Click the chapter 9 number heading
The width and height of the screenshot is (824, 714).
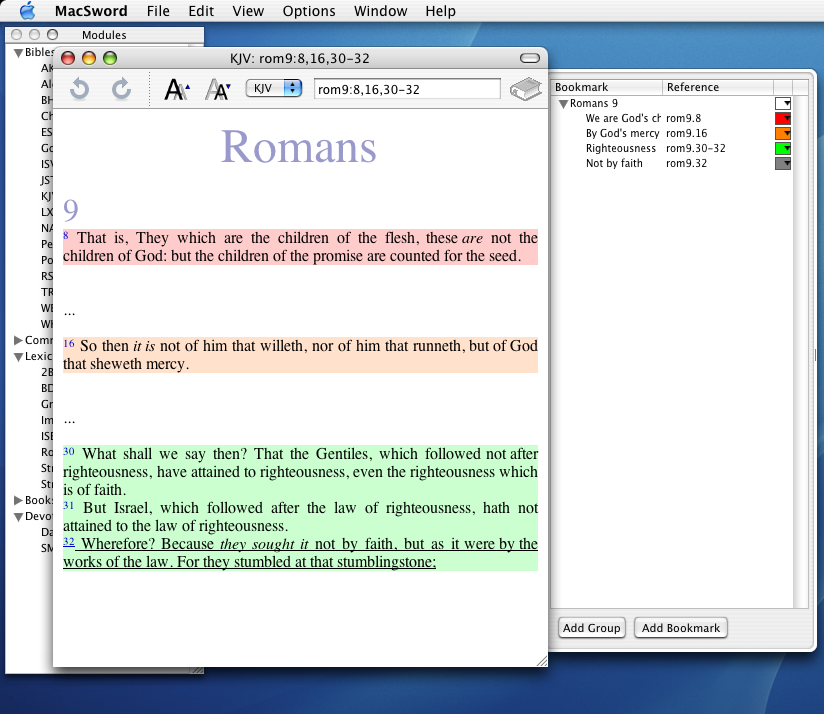click(70, 210)
